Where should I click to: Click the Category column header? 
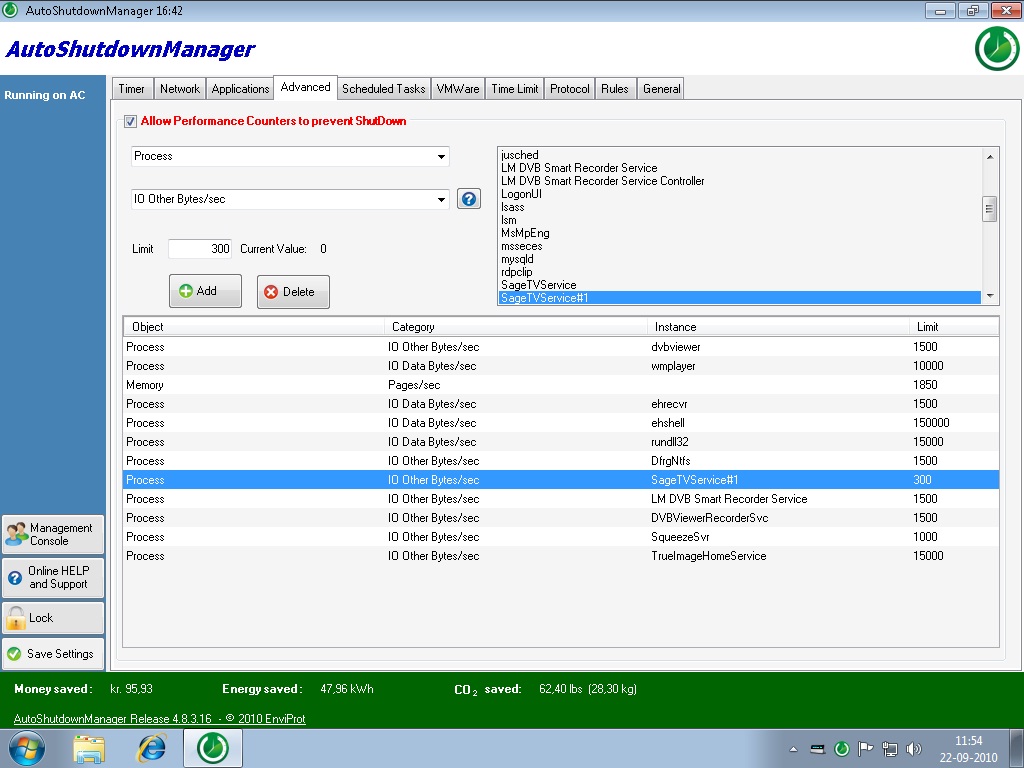[x=516, y=327]
